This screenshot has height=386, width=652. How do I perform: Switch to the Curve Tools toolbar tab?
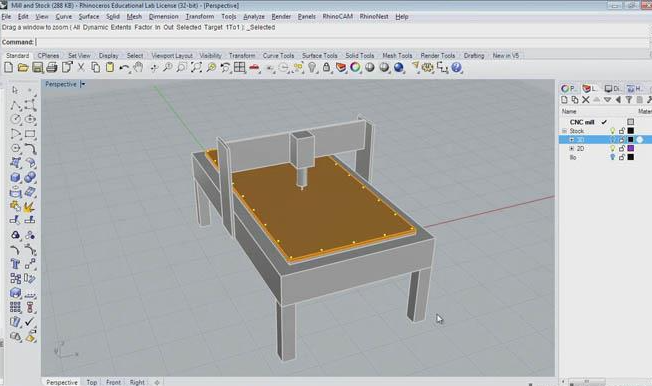[x=278, y=55]
